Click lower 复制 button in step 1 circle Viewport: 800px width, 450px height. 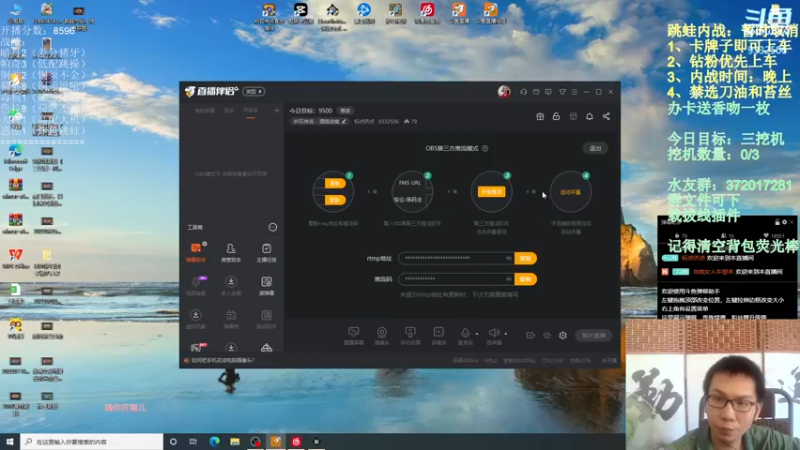pyautogui.click(x=335, y=200)
